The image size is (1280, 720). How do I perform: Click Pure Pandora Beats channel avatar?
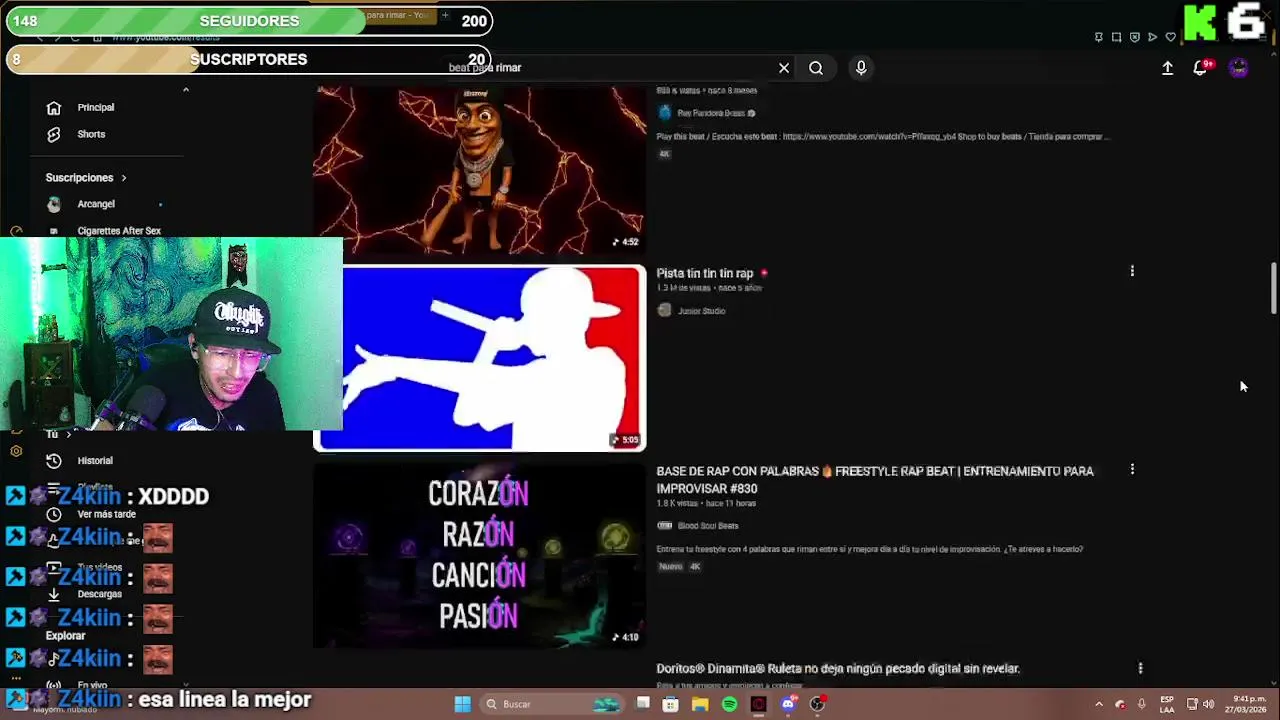click(x=665, y=113)
